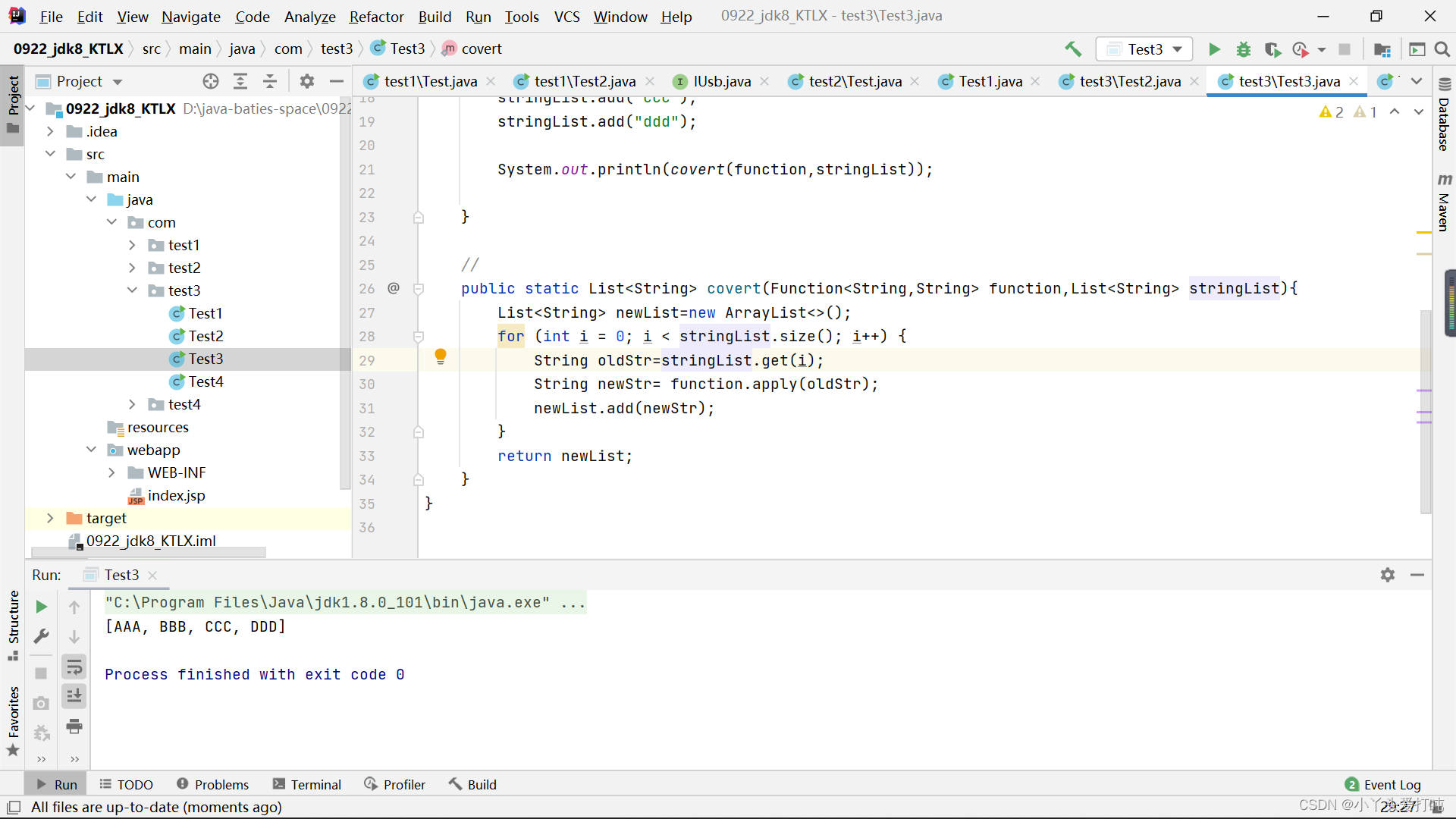
Task: Hide the Project panel with minus icon
Action: (x=337, y=81)
